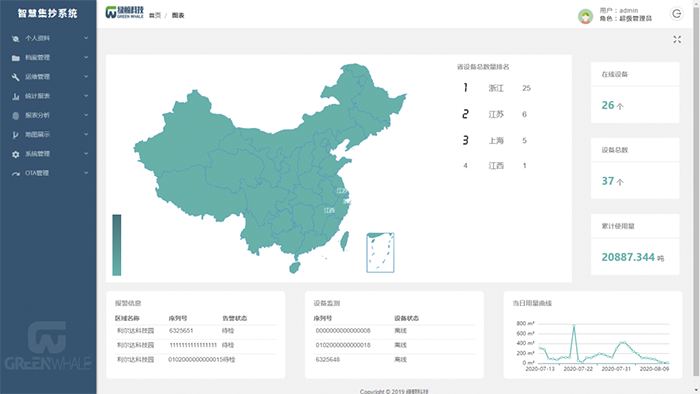This screenshot has height=394, width=700.
Task: Click serial 0102000000000018 in device table
Action: (x=343, y=345)
